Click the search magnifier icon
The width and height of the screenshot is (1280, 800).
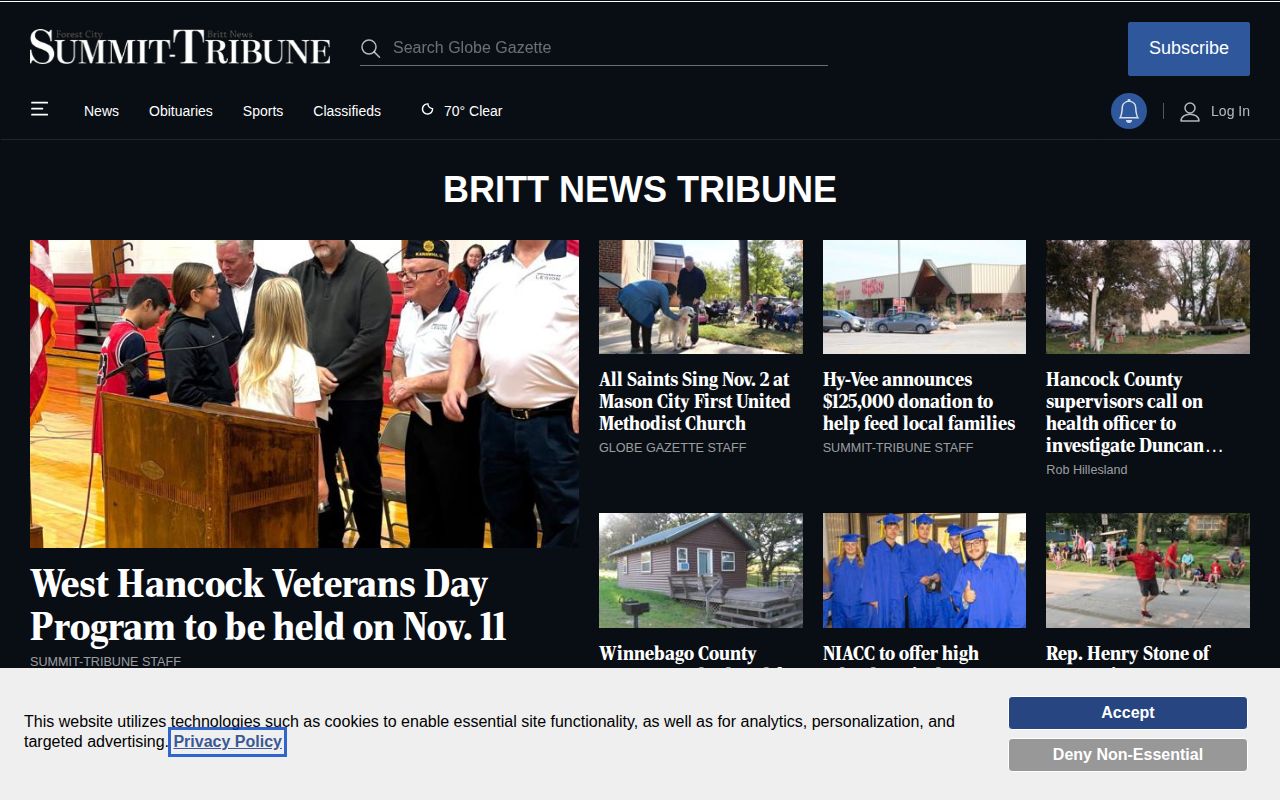(x=370, y=48)
